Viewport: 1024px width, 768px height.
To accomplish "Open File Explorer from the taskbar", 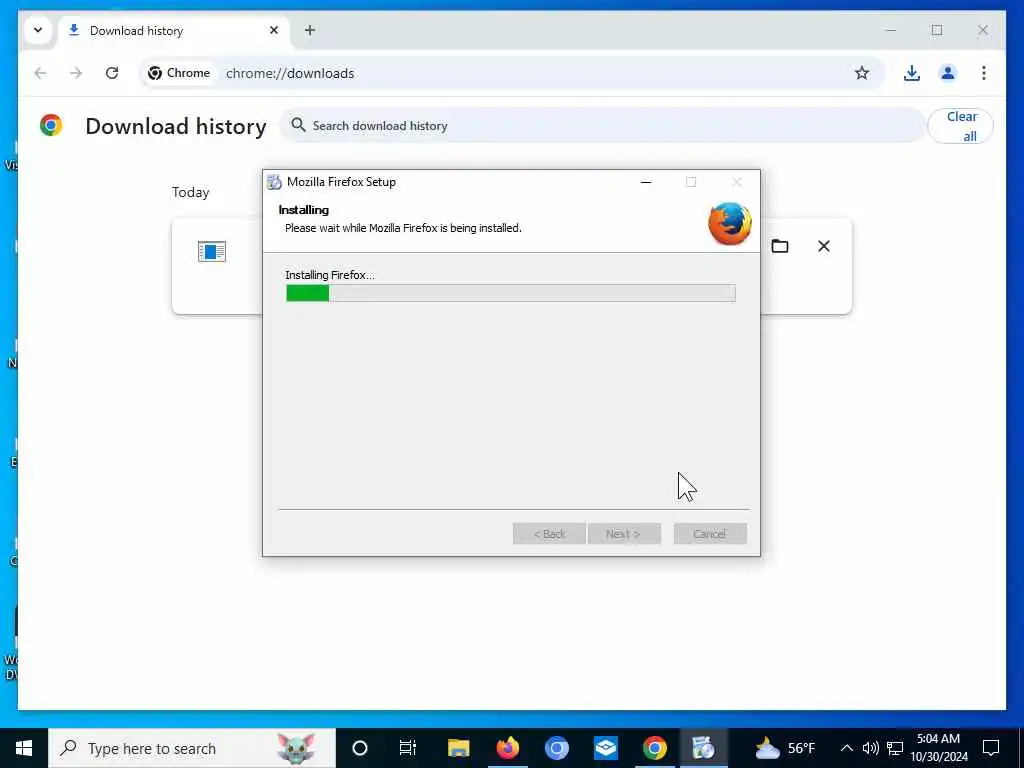I will (458, 748).
